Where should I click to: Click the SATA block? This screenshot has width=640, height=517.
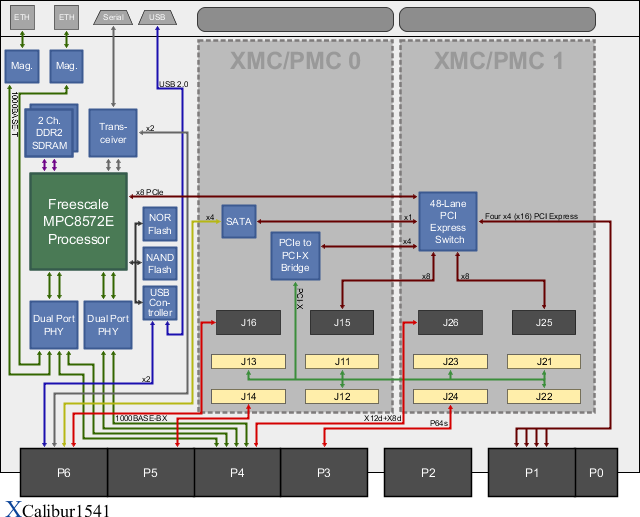[239, 222]
